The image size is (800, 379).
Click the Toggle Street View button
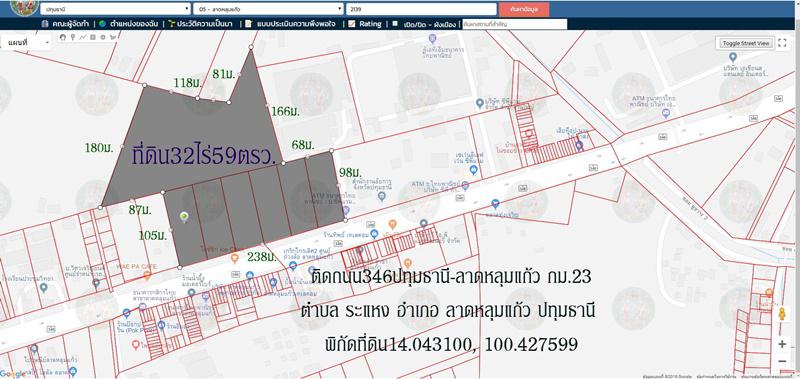(745, 43)
